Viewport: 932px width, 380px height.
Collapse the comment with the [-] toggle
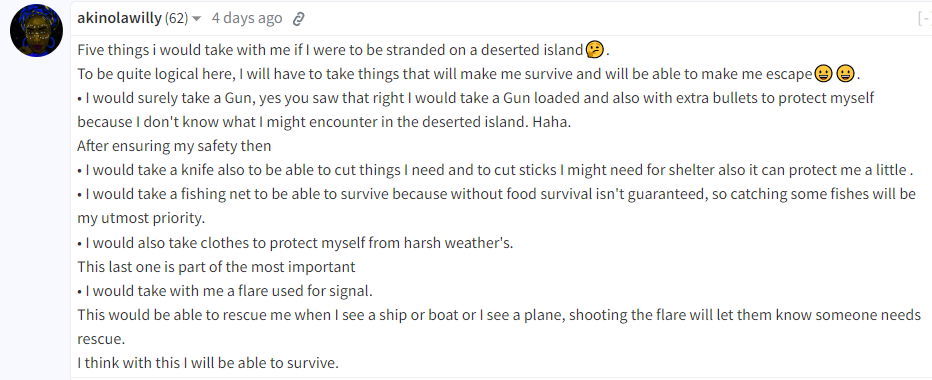click(x=925, y=19)
